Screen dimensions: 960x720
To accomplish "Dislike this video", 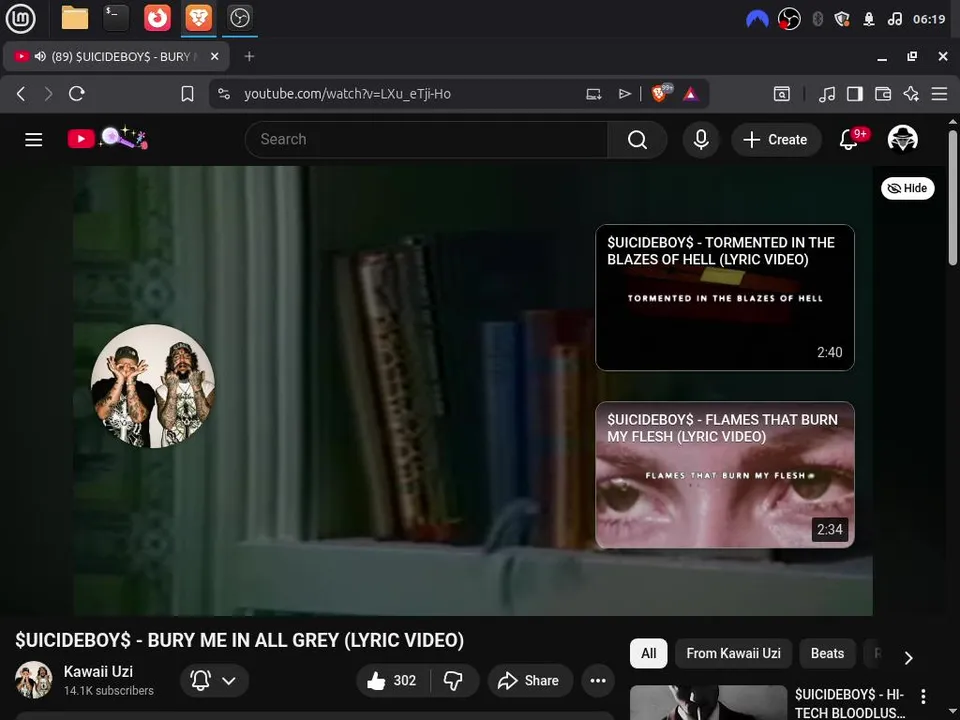I will [454, 680].
